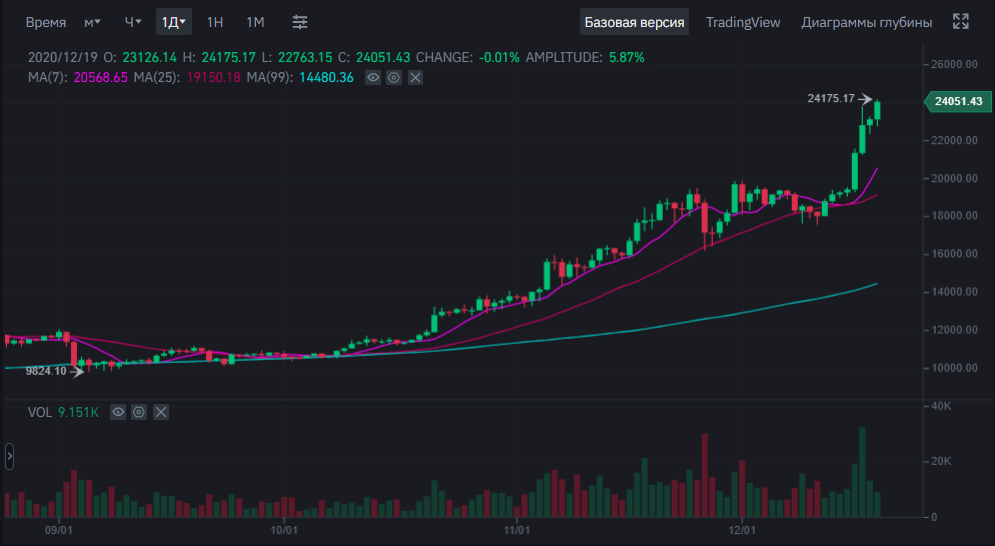
Task: Click the 40K volume axis label
Action: tap(941, 406)
